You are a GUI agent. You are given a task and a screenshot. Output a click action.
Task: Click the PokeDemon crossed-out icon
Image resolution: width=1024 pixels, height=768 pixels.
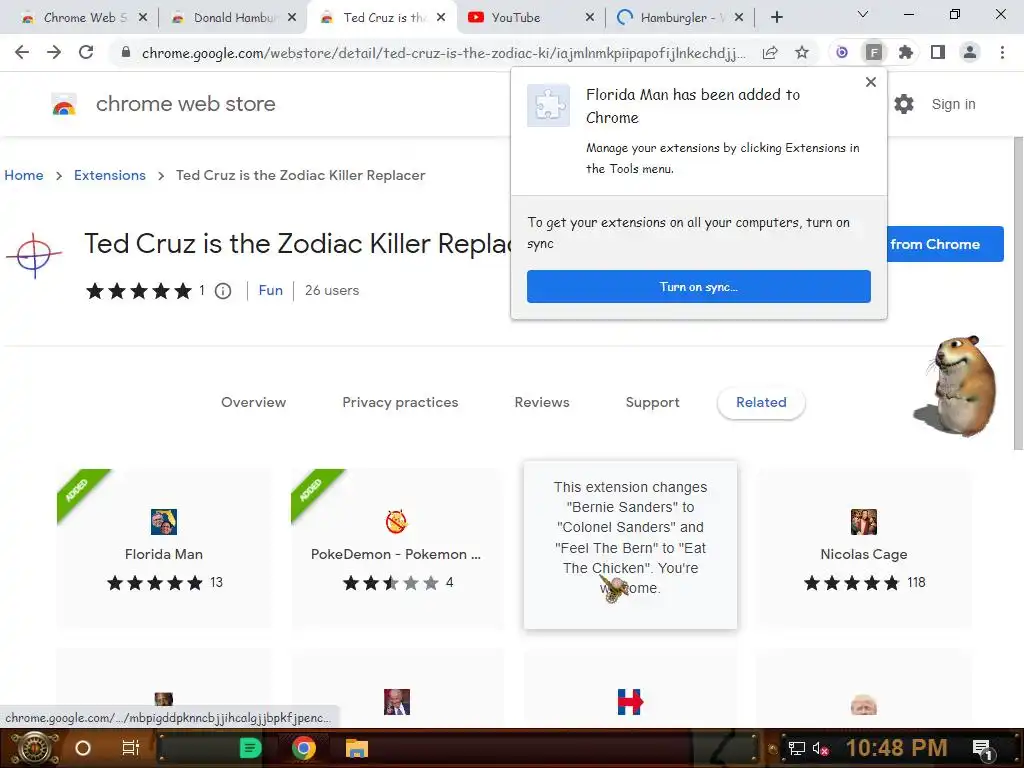pos(396,522)
